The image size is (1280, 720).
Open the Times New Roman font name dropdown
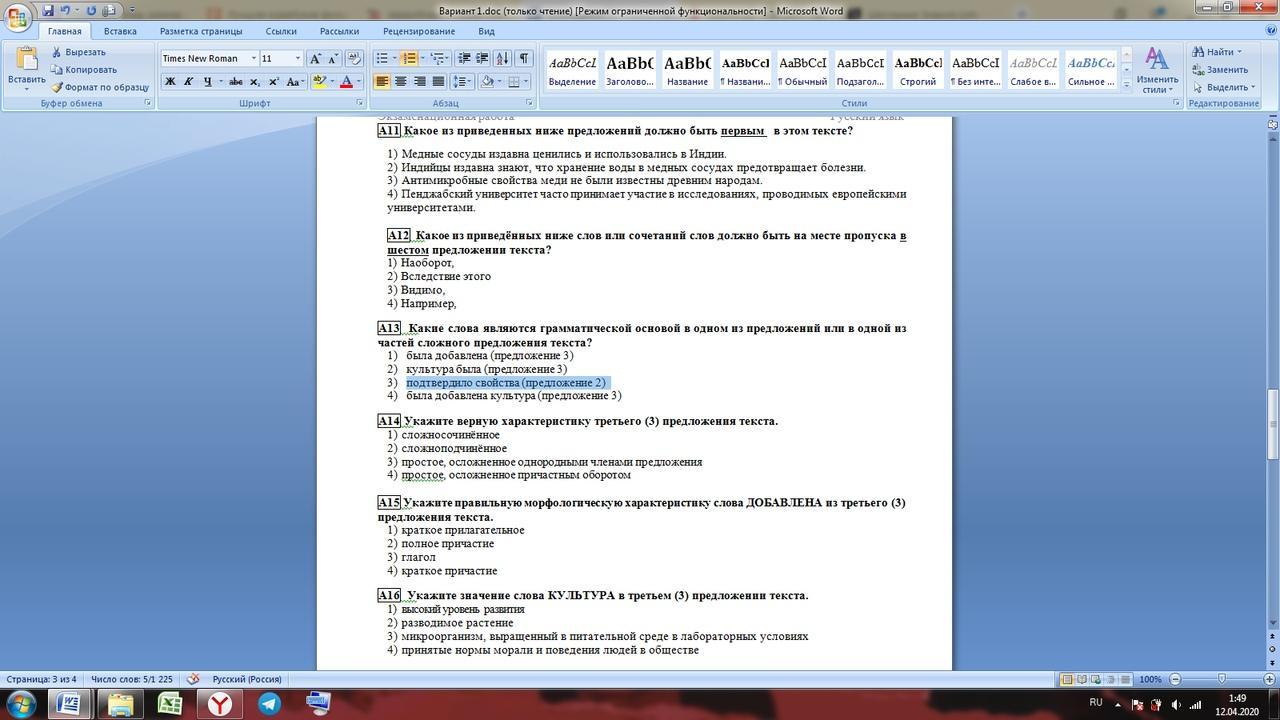pyautogui.click(x=254, y=58)
